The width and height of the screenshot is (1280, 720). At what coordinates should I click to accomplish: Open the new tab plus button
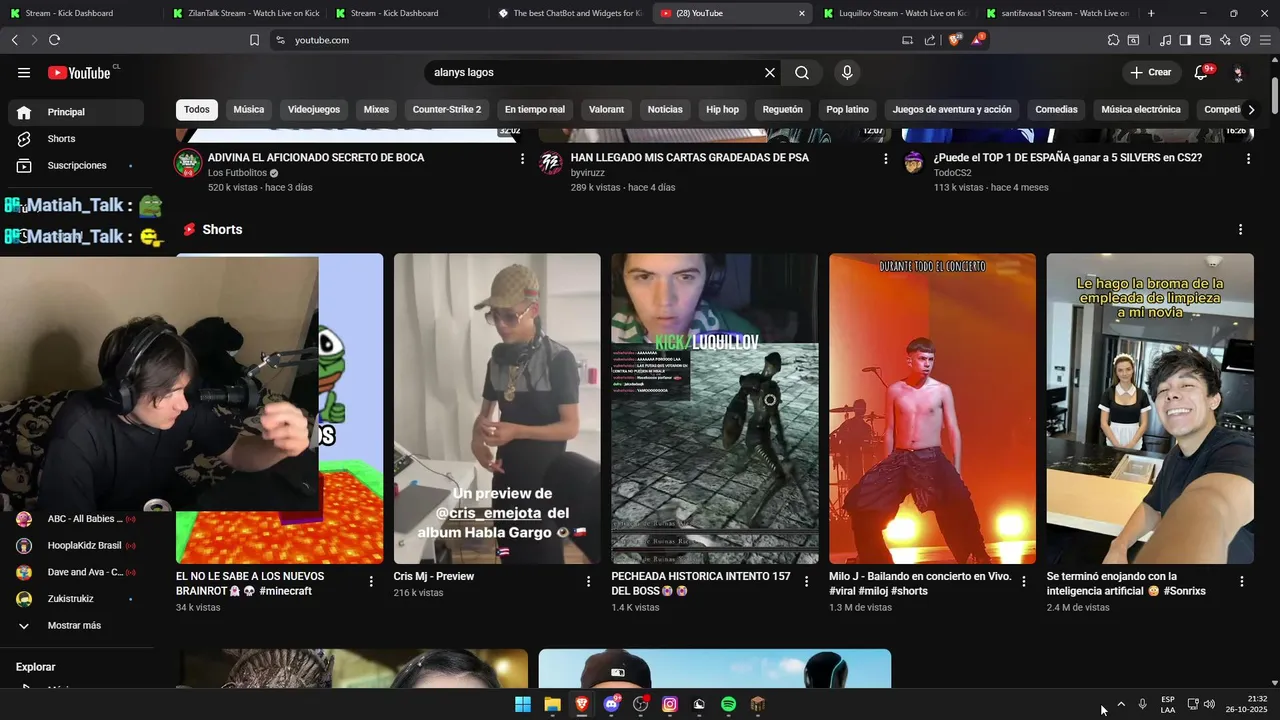1151,13
